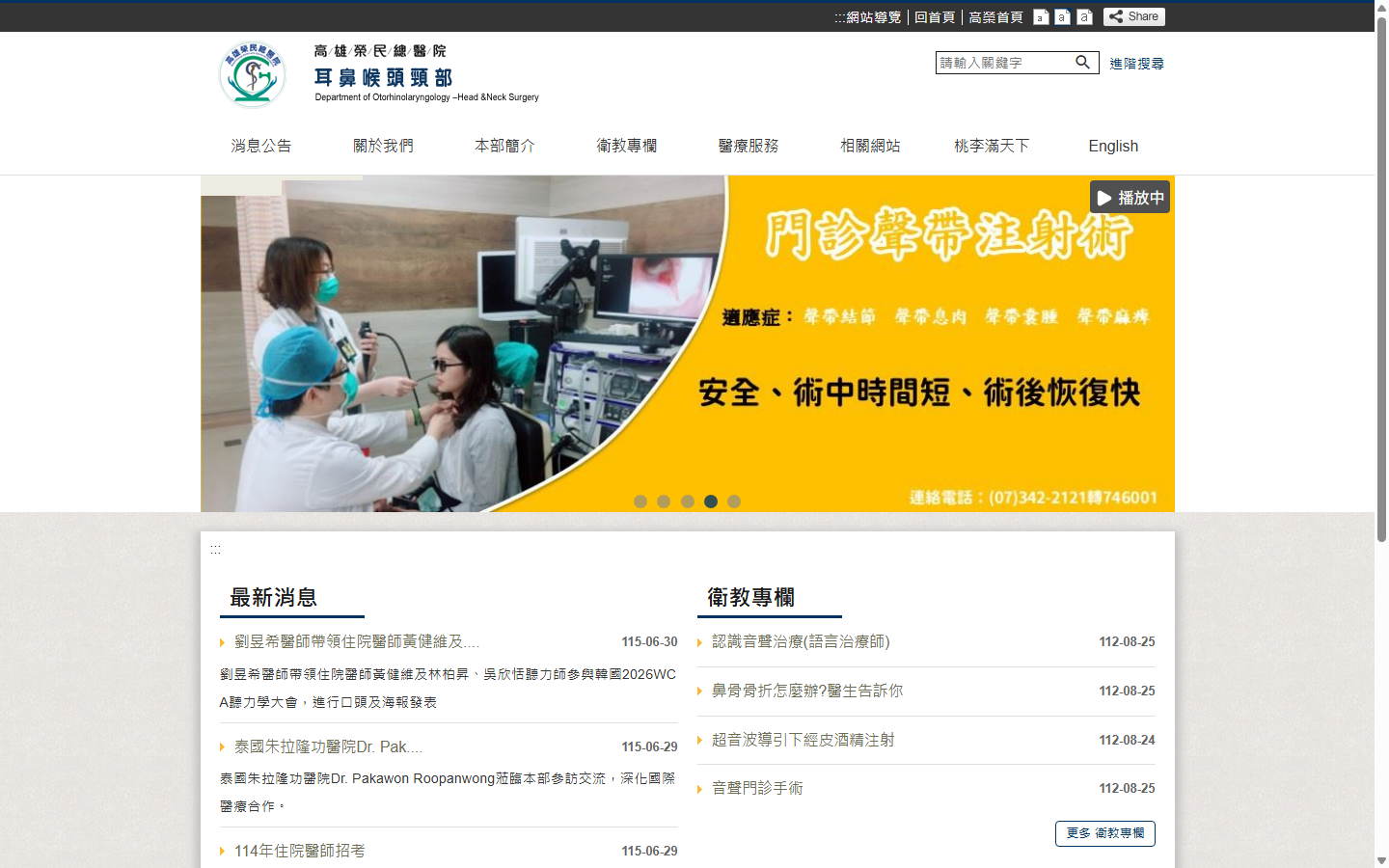The image size is (1389, 868).
Task: Select the fourth active carousel dot
Action: [711, 502]
